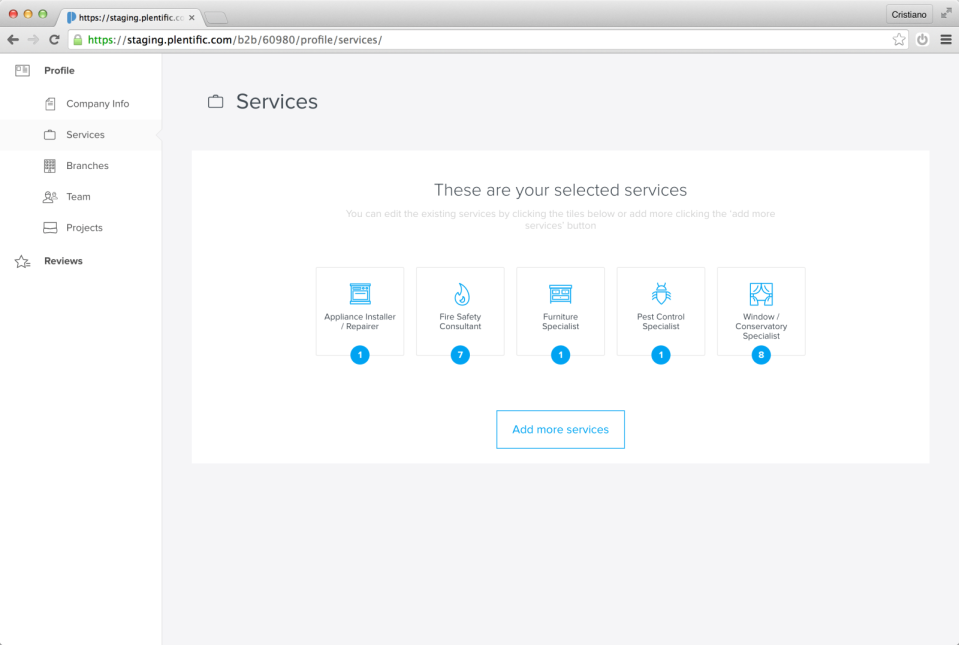The width and height of the screenshot is (959, 645).
Task: Click the Pest Control bug icon
Action: pos(661,294)
